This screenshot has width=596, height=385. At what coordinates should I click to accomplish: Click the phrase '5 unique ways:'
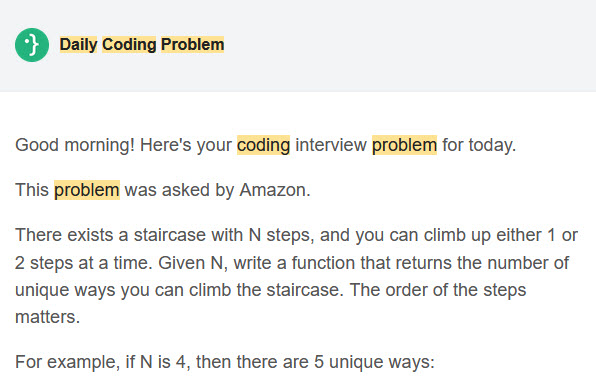click(x=374, y=362)
